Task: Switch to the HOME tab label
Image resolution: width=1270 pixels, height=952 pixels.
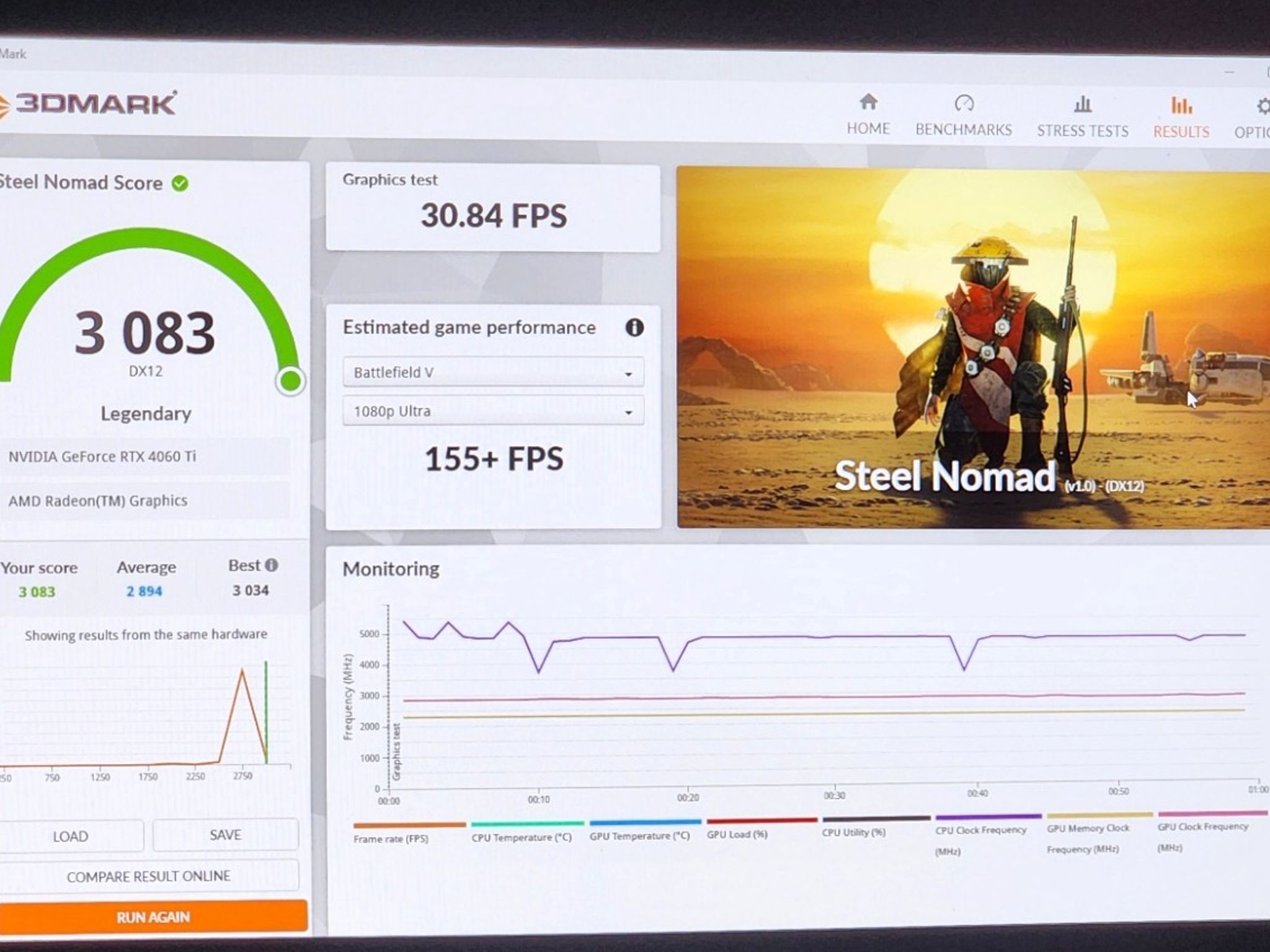Action: (x=868, y=128)
